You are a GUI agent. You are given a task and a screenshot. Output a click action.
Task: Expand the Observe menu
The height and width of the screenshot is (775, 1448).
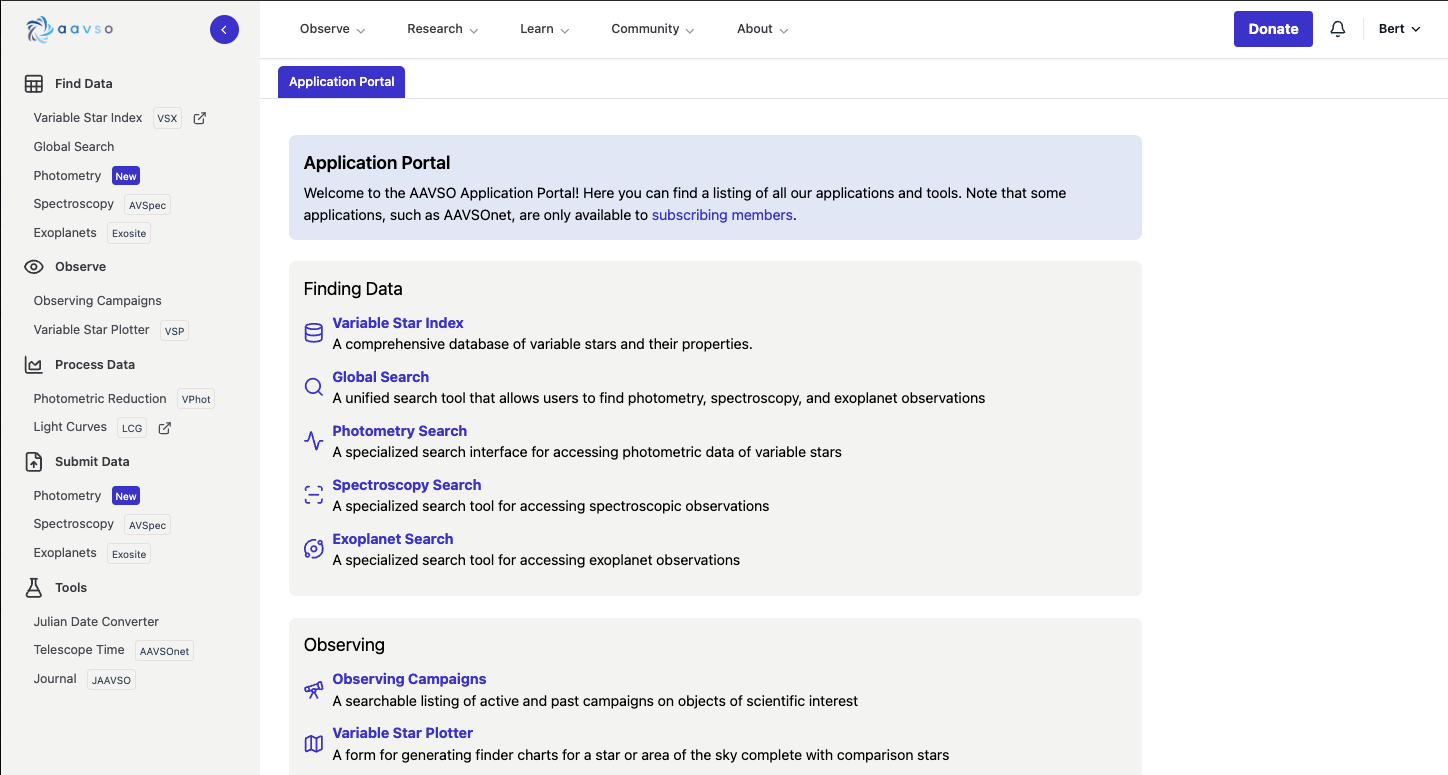click(x=333, y=29)
